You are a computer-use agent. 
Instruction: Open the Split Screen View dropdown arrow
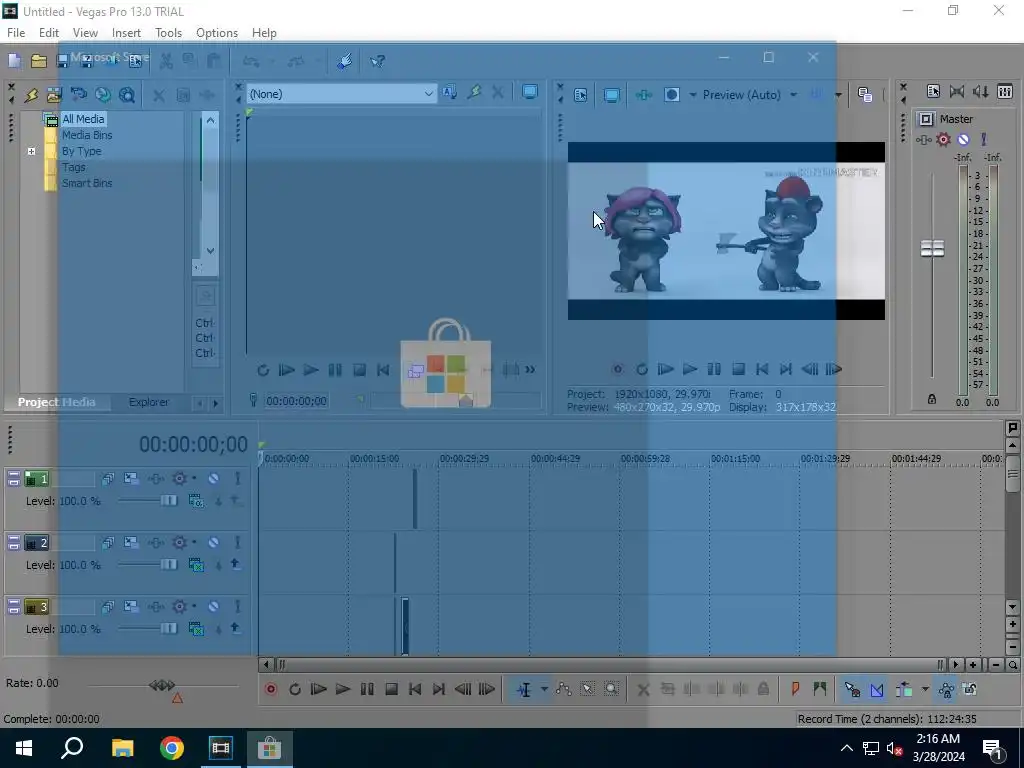point(693,95)
